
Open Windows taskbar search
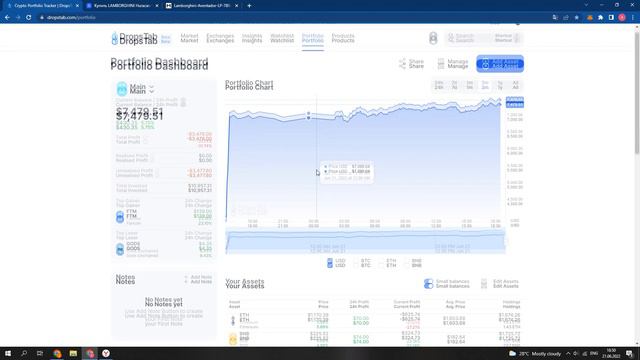[x=24, y=353]
